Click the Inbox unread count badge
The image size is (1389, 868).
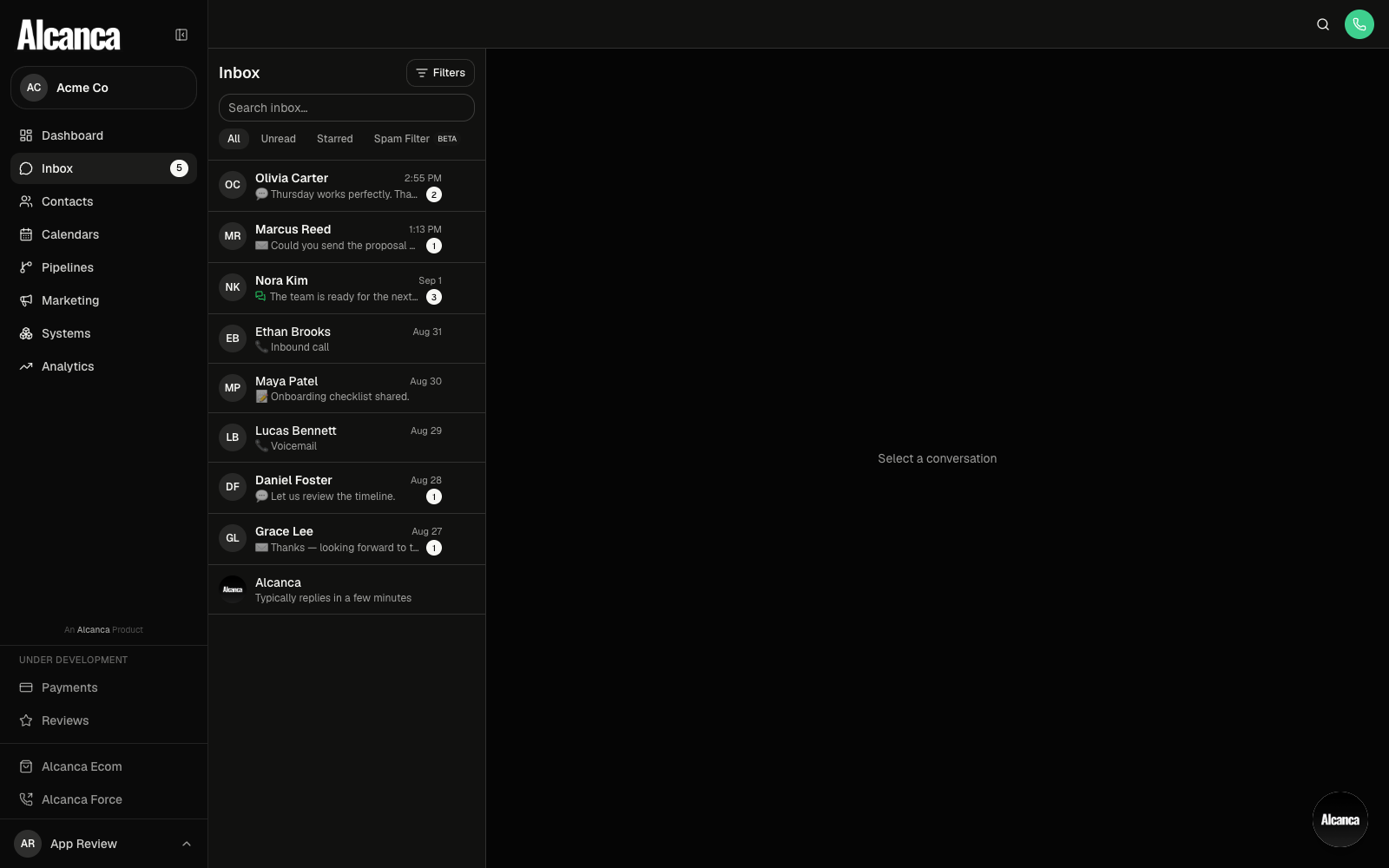tap(179, 168)
